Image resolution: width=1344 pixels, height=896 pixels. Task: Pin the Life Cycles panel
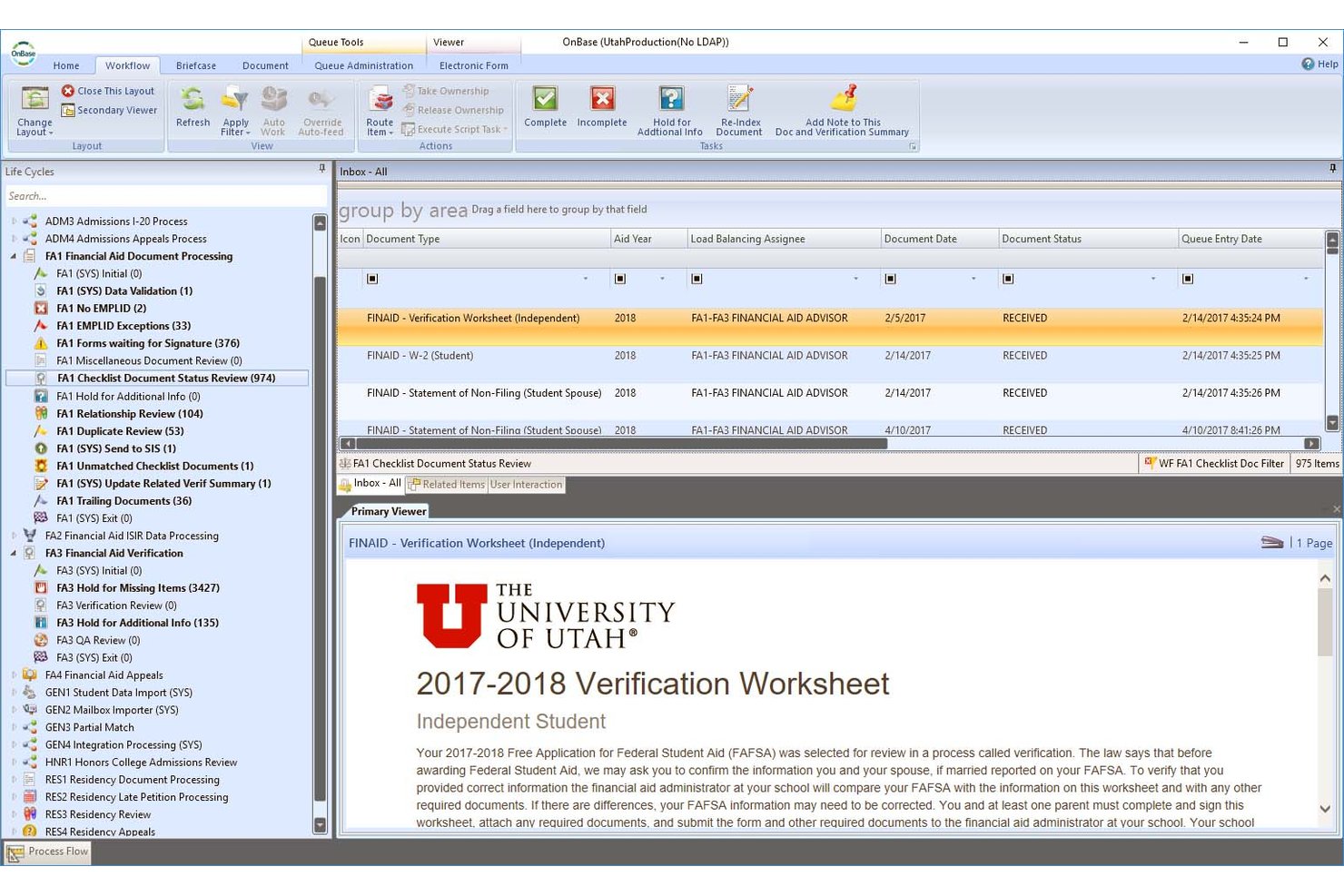tap(321, 169)
